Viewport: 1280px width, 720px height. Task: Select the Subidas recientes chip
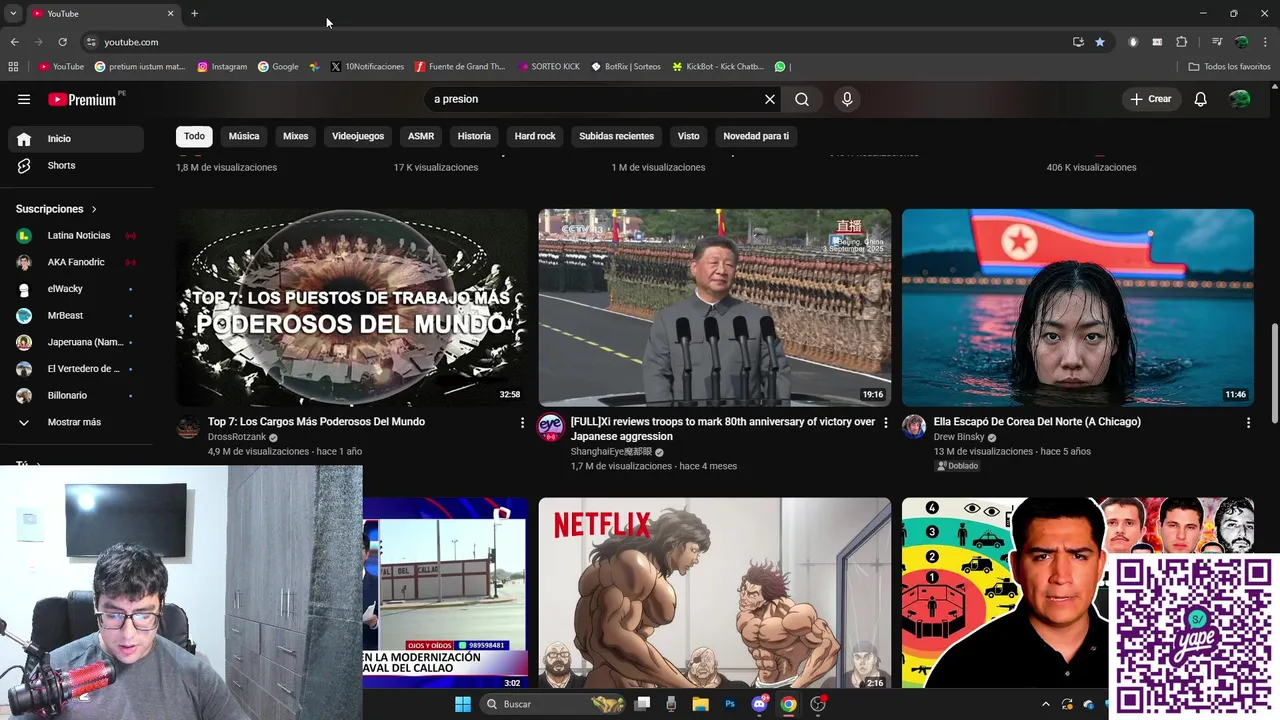(x=616, y=136)
